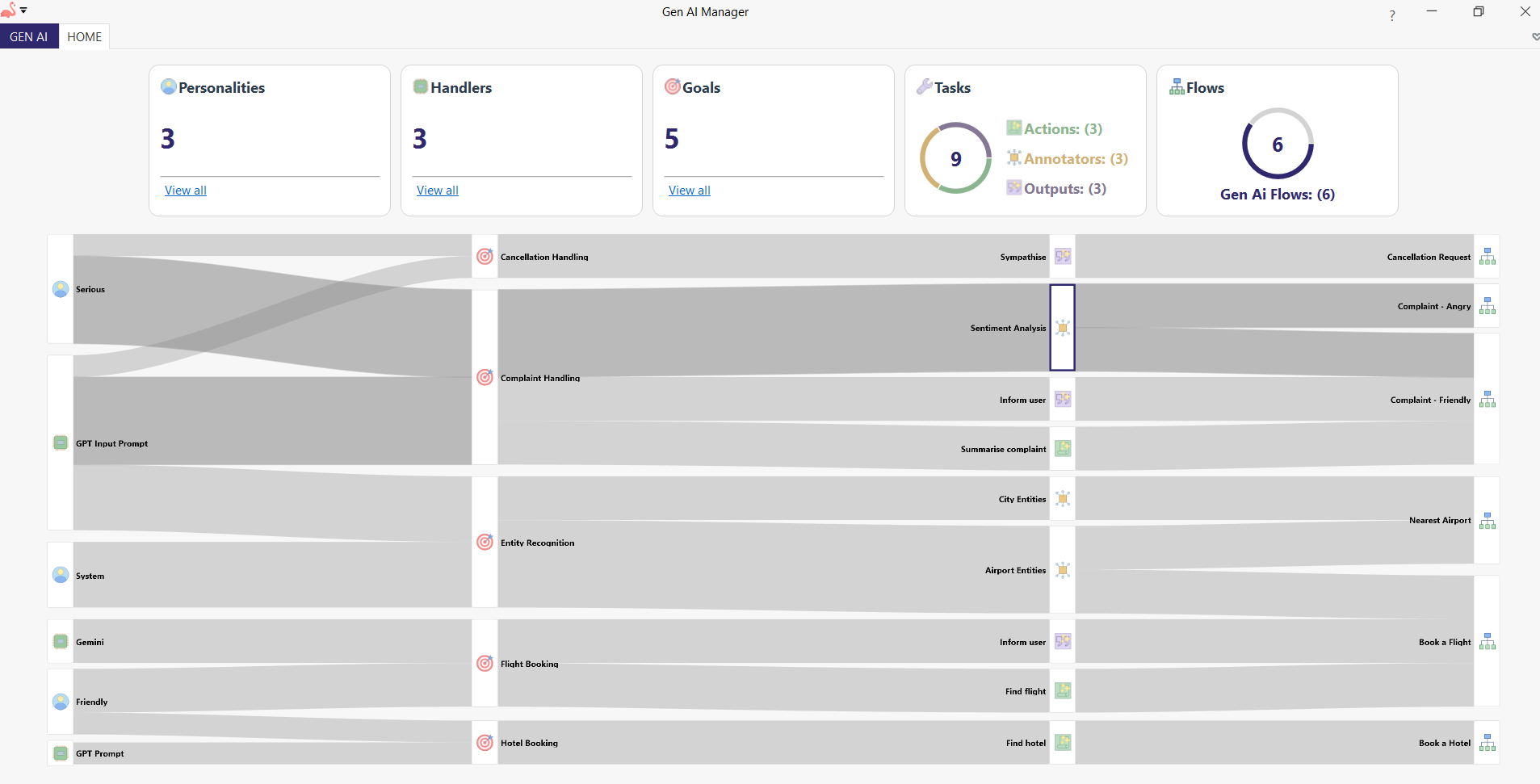Switch to the HOME tab

point(84,36)
